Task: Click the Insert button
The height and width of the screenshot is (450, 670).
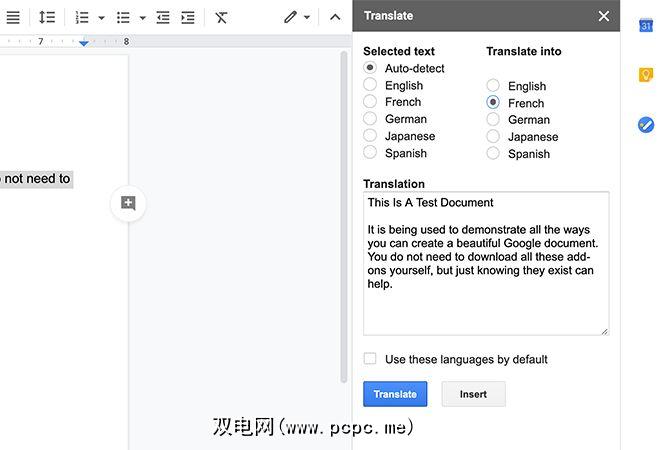Action: coord(473,394)
